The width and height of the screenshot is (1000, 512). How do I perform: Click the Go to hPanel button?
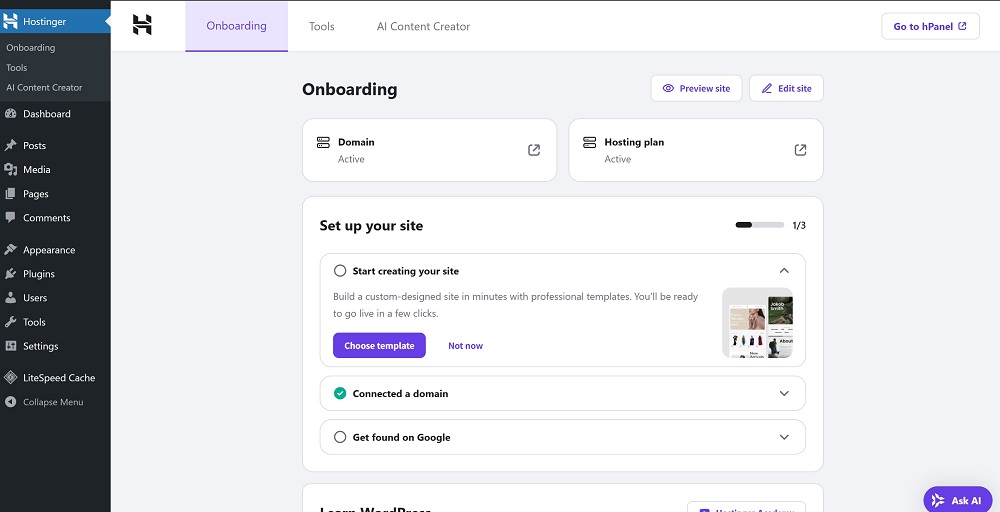tap(930, 26)
